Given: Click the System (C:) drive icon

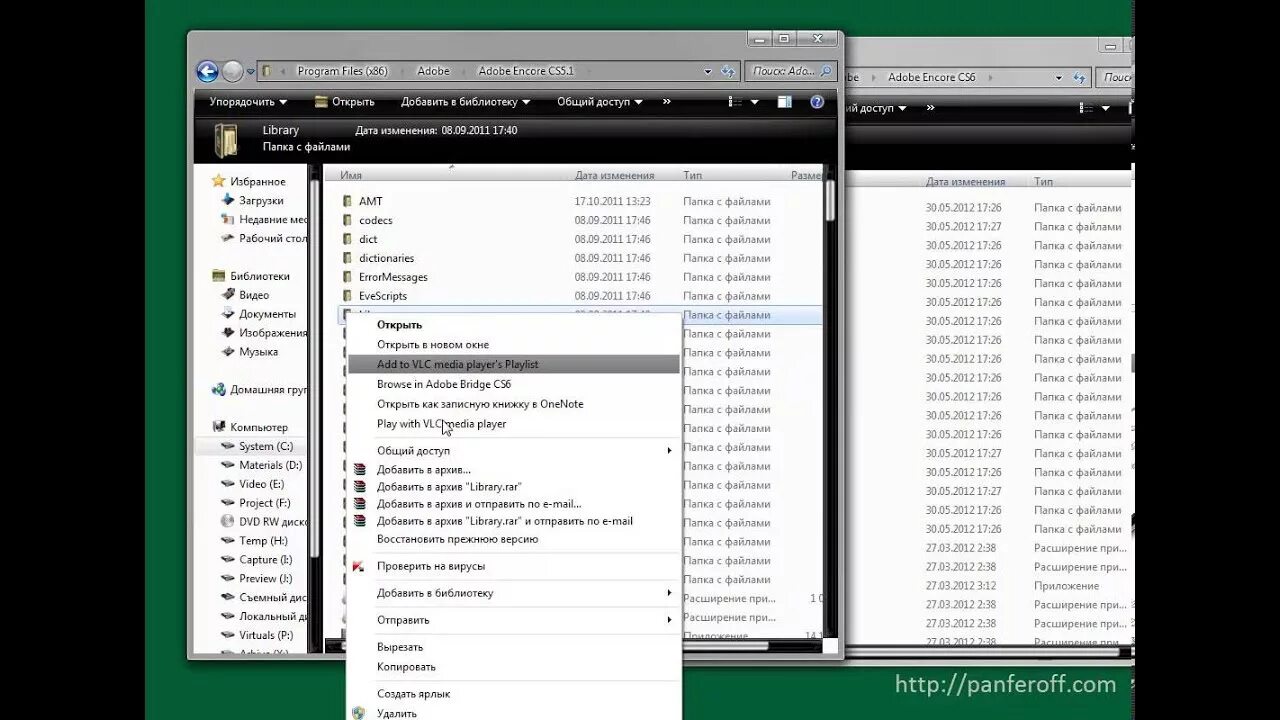Looking at the screenshot, I should (x=227, y=446).
